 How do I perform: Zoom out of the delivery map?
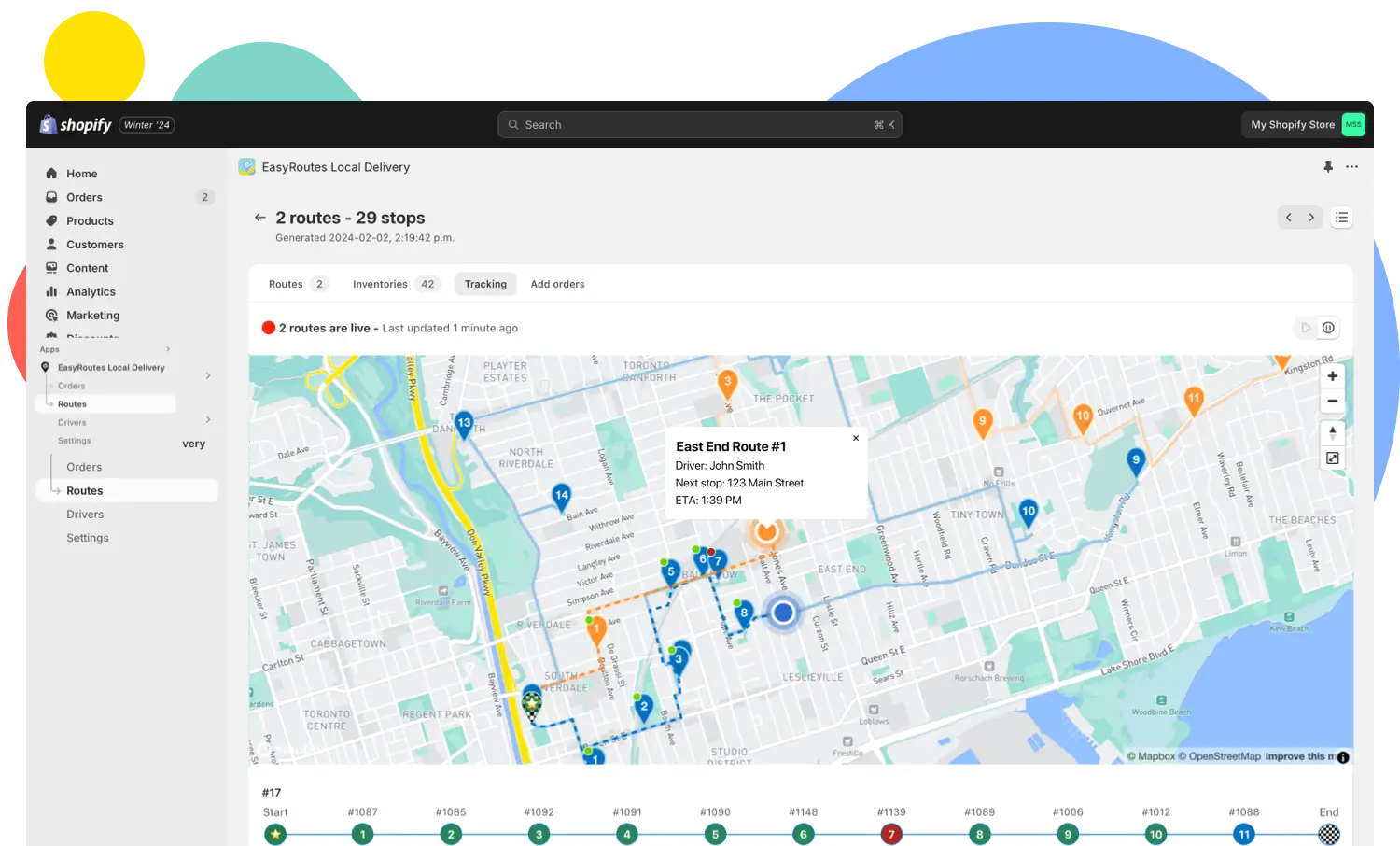[x=1333, y=401]
